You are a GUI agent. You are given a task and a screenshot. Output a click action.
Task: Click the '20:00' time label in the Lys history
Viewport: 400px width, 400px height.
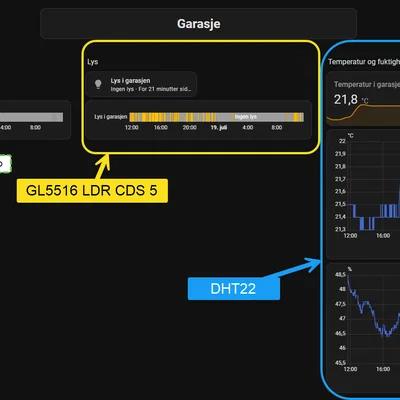tap(190, 128)
